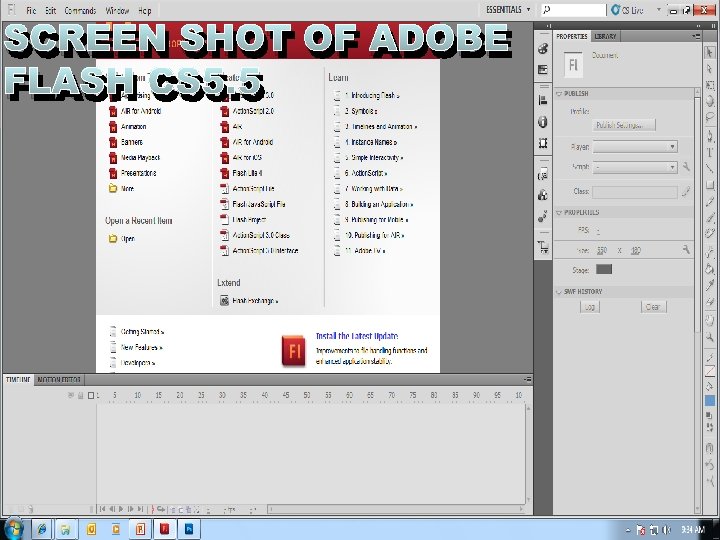
Task: Open the Motion Presets panel icon
Action: (543, 216)
